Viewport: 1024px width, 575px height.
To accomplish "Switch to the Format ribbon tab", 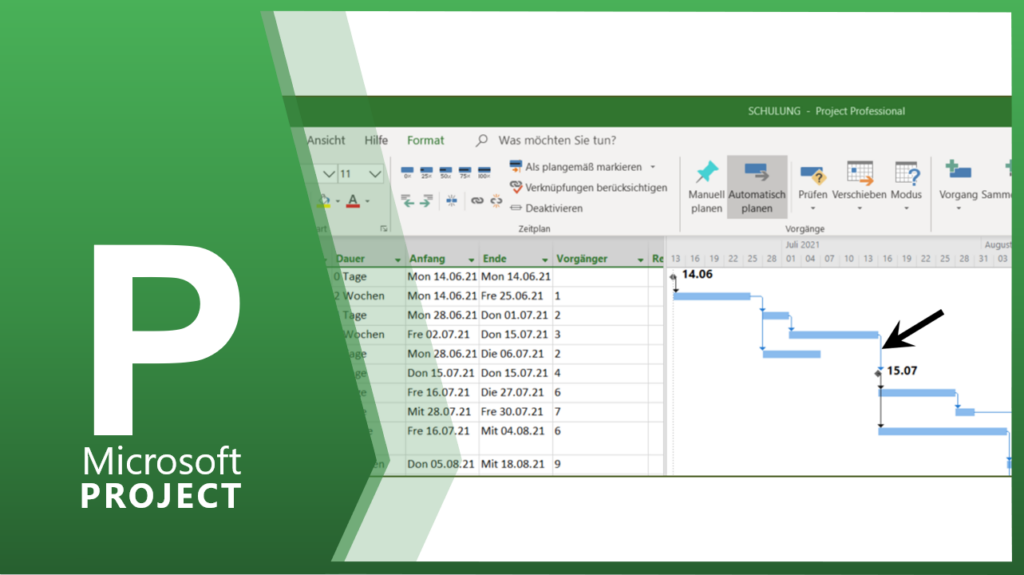I will (425, 140).
